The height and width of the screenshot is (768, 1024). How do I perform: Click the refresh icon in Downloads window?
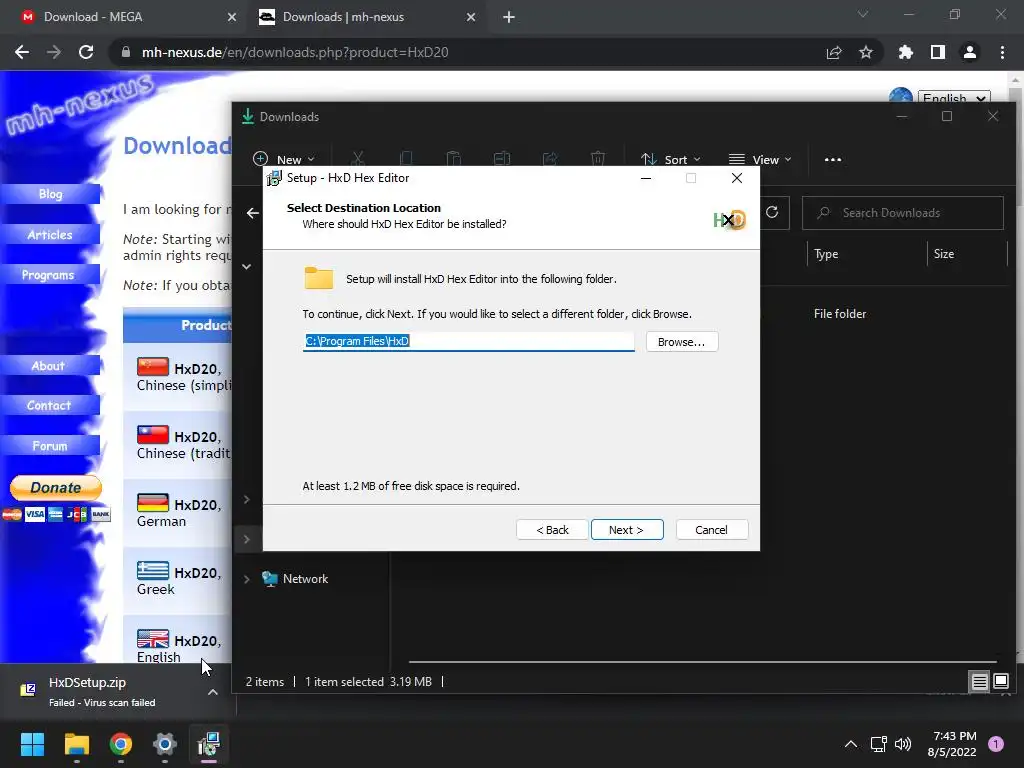point(772,212)
